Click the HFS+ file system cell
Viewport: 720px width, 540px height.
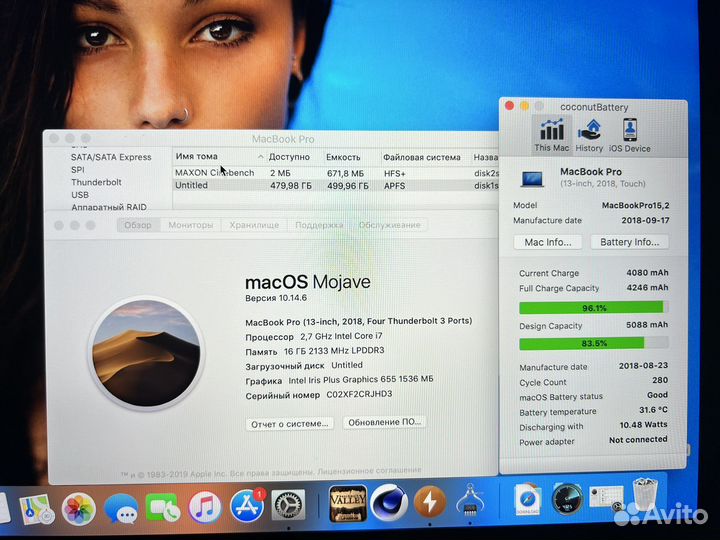click(x=395, y=174)
